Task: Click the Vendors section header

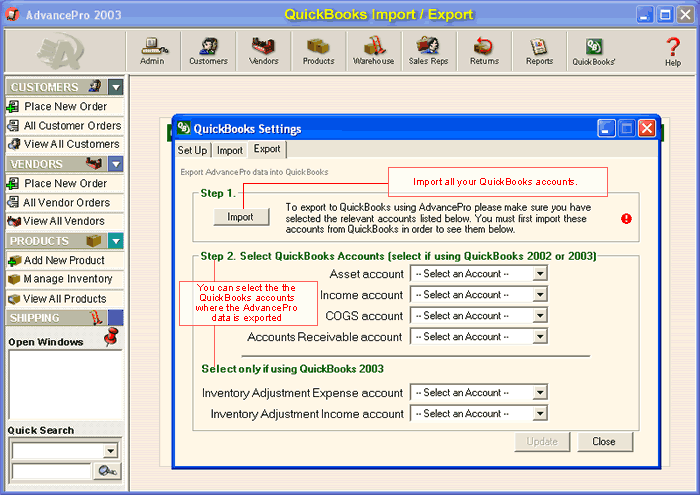Action: 56,164
